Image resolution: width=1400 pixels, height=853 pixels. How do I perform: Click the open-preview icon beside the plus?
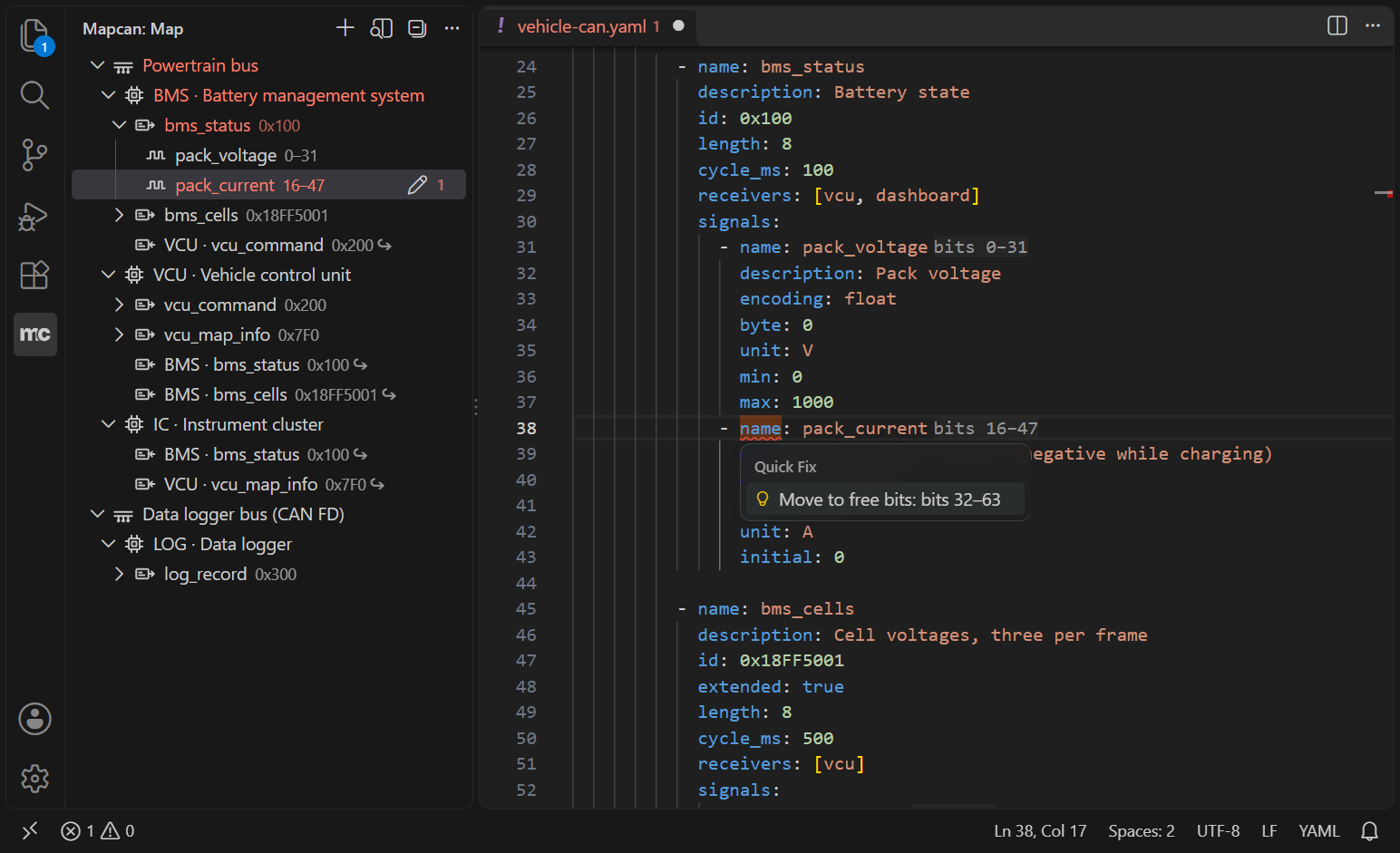coord(382,28)
